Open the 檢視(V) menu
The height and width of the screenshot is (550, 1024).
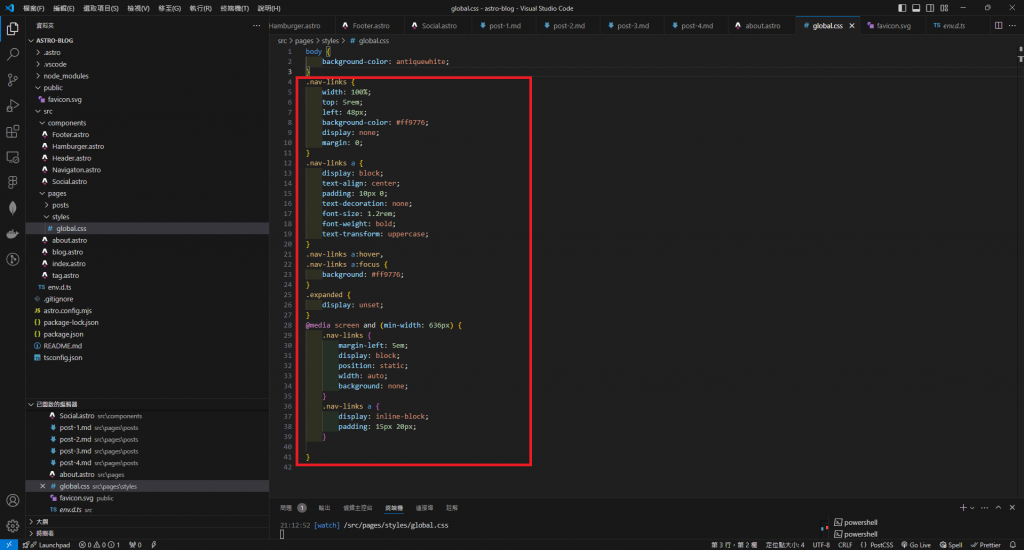pyautogui.click(x=138, y=8)
